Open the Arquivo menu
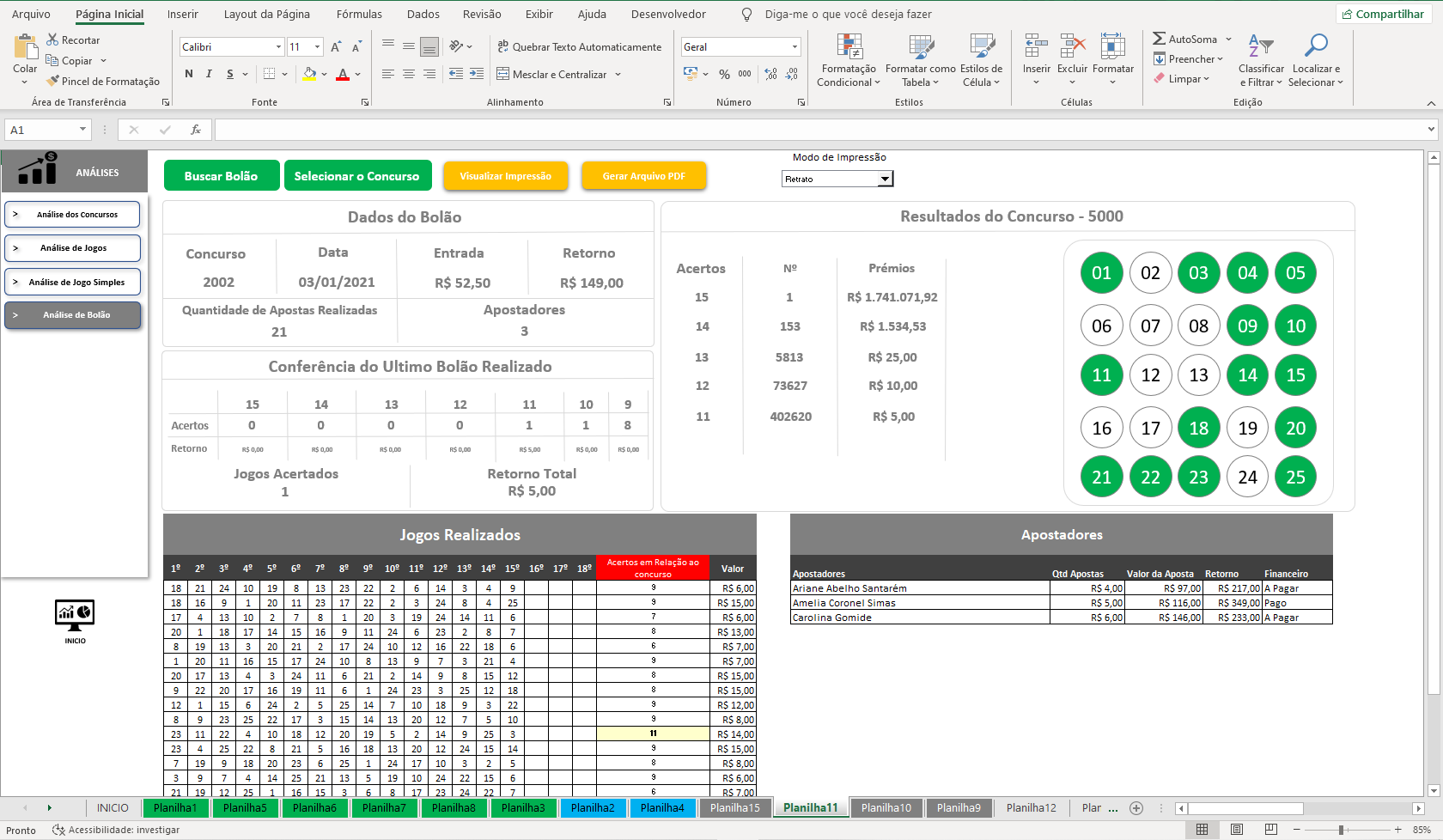Viewport: 1443px width, 840px height. point(31,14)
